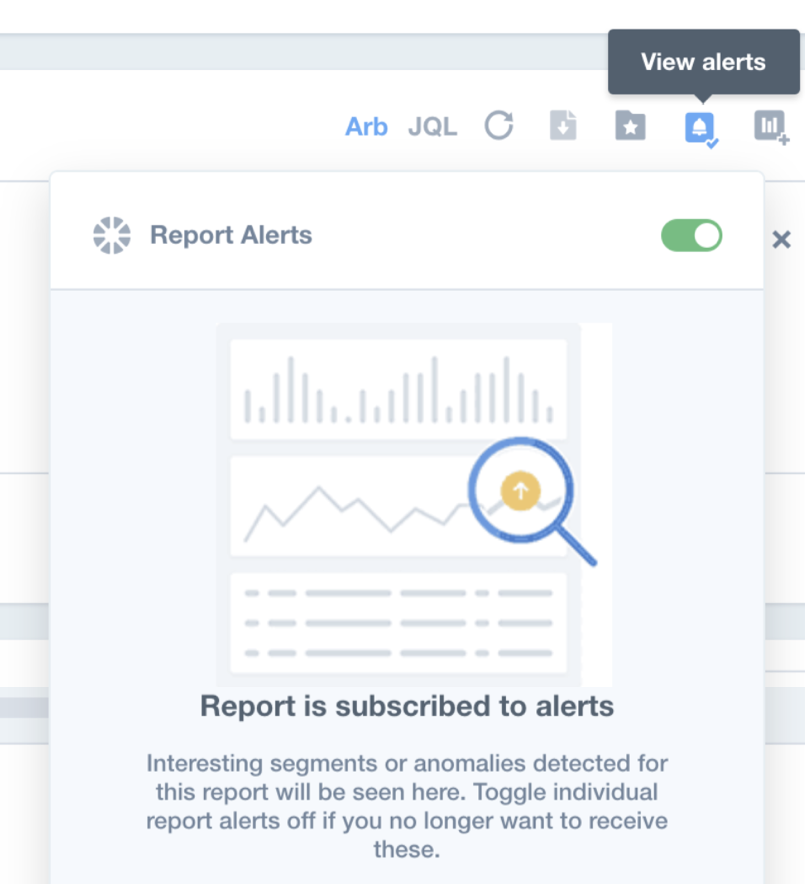Click the View alerts bell icon
Screen dimensions: 805x884
tap(701, 129)
